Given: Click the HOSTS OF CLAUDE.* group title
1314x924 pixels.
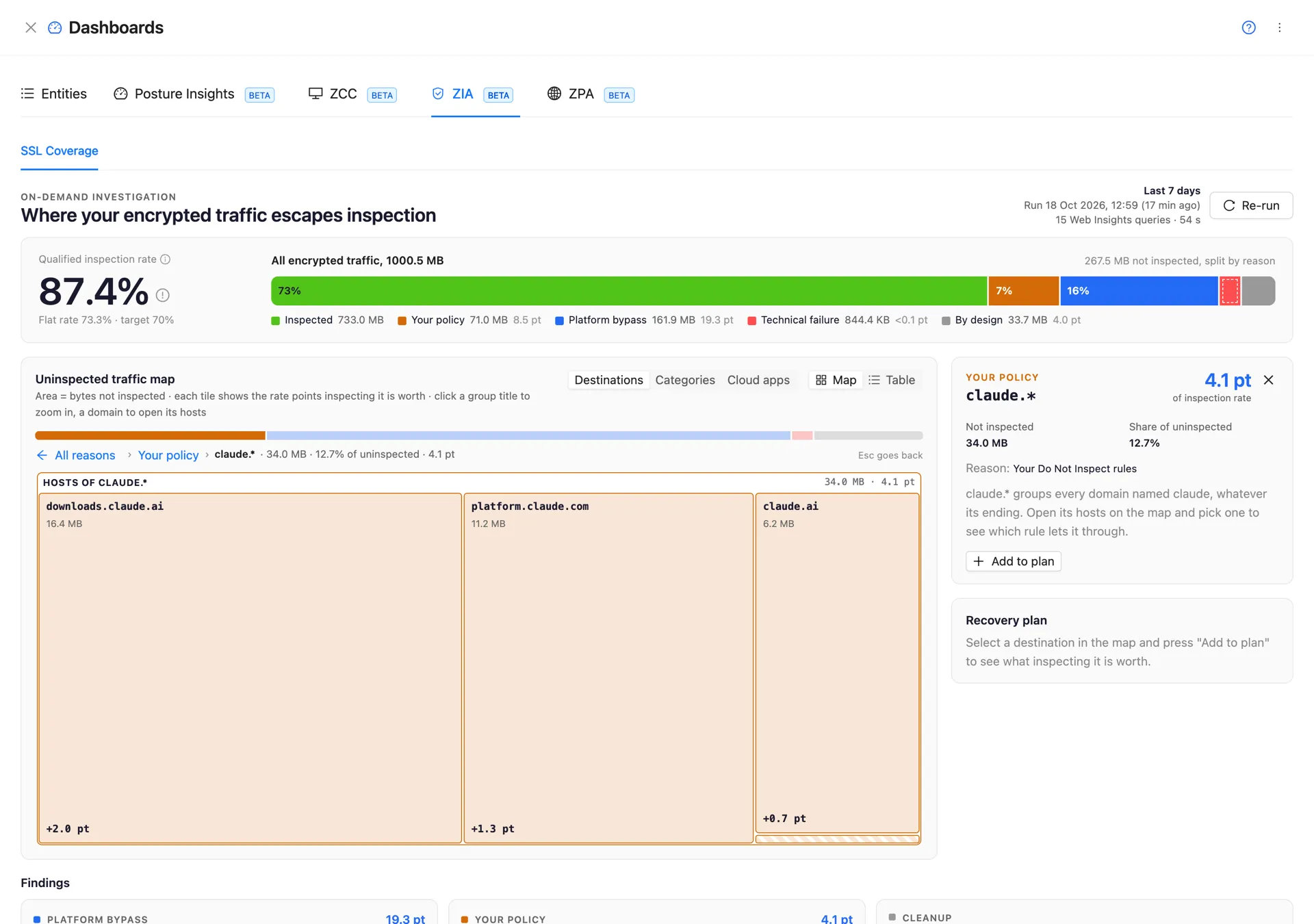Looking at the screenshot, I should click(x=95, y=483).
